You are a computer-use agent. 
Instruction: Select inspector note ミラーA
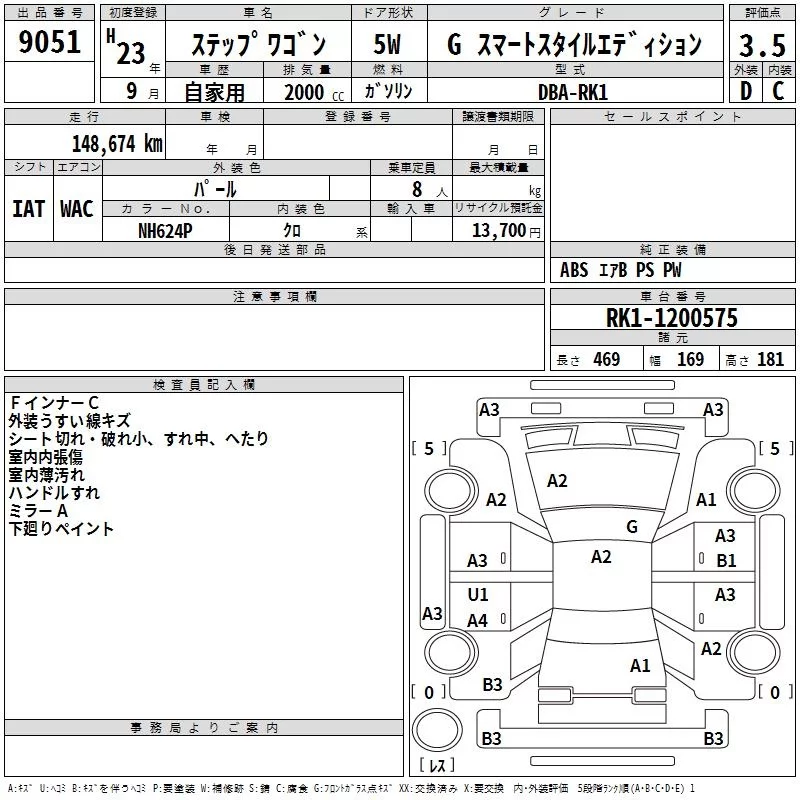[38, 511]
